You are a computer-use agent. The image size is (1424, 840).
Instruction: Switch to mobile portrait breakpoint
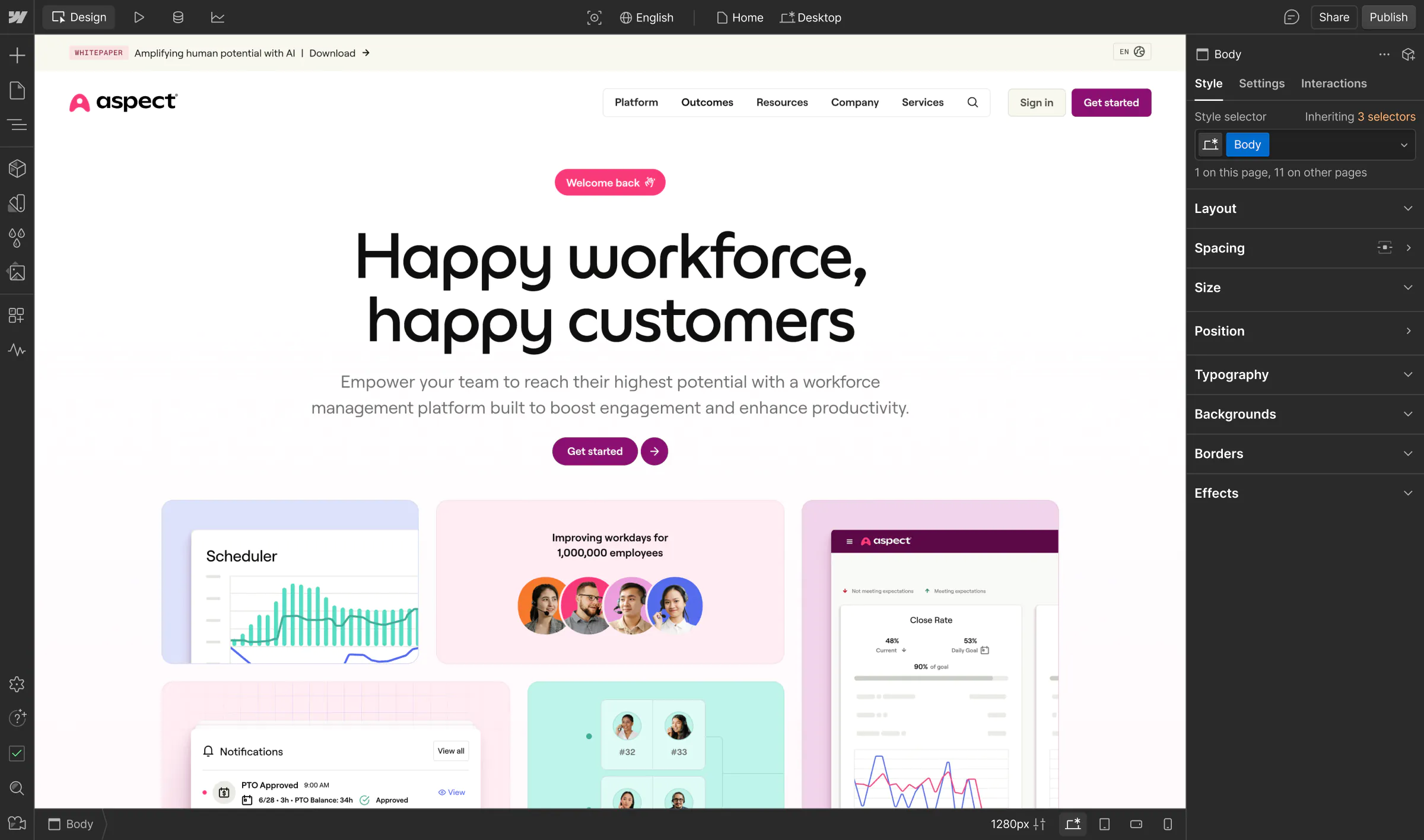[1168, 824]
